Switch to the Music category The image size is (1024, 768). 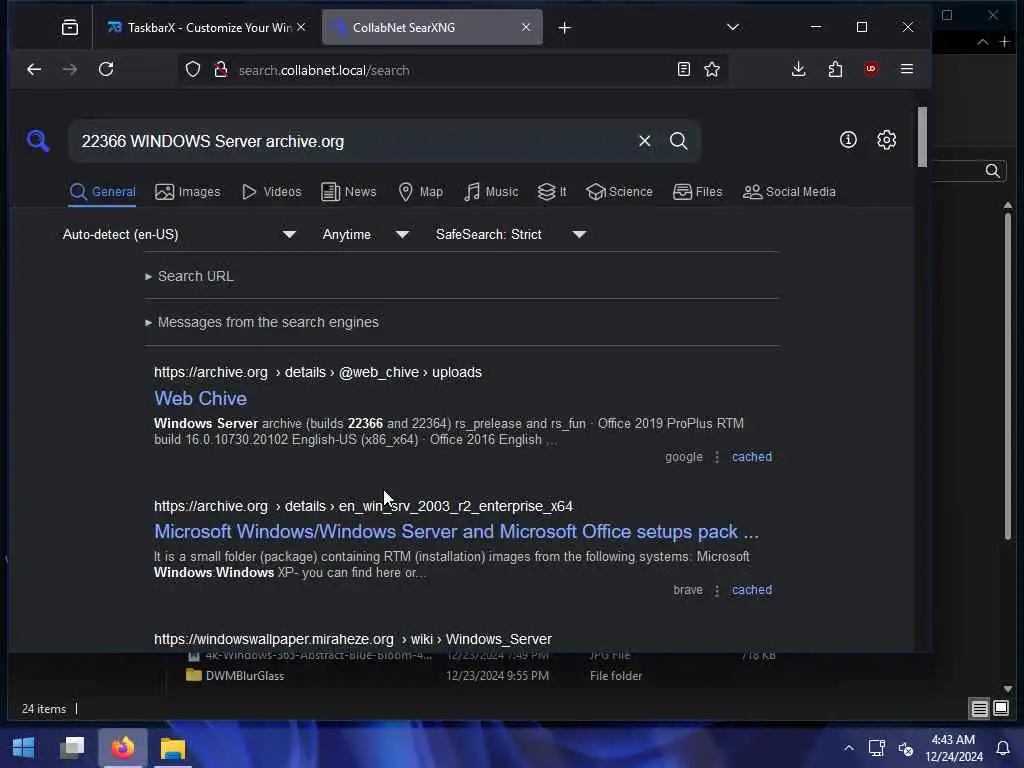tap(491, 192)
